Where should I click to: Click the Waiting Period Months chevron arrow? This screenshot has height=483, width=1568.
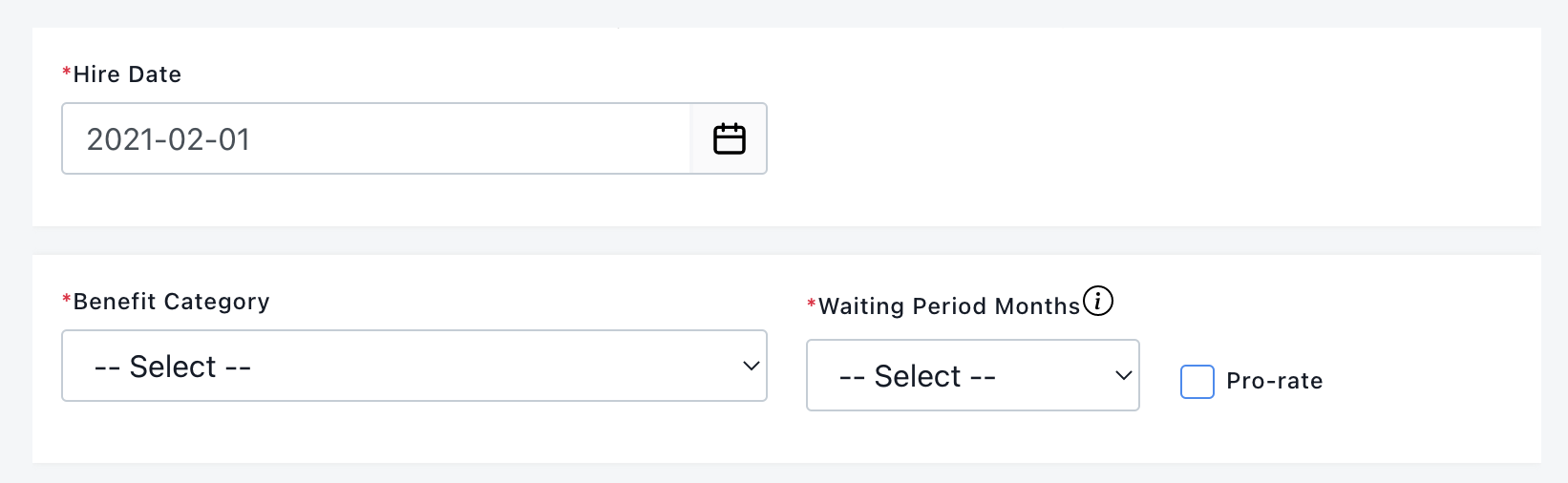click(x=1124, y=376)
